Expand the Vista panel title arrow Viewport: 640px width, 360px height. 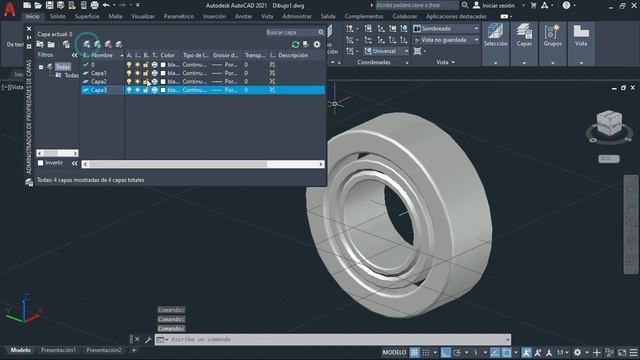tap(453, 62)
